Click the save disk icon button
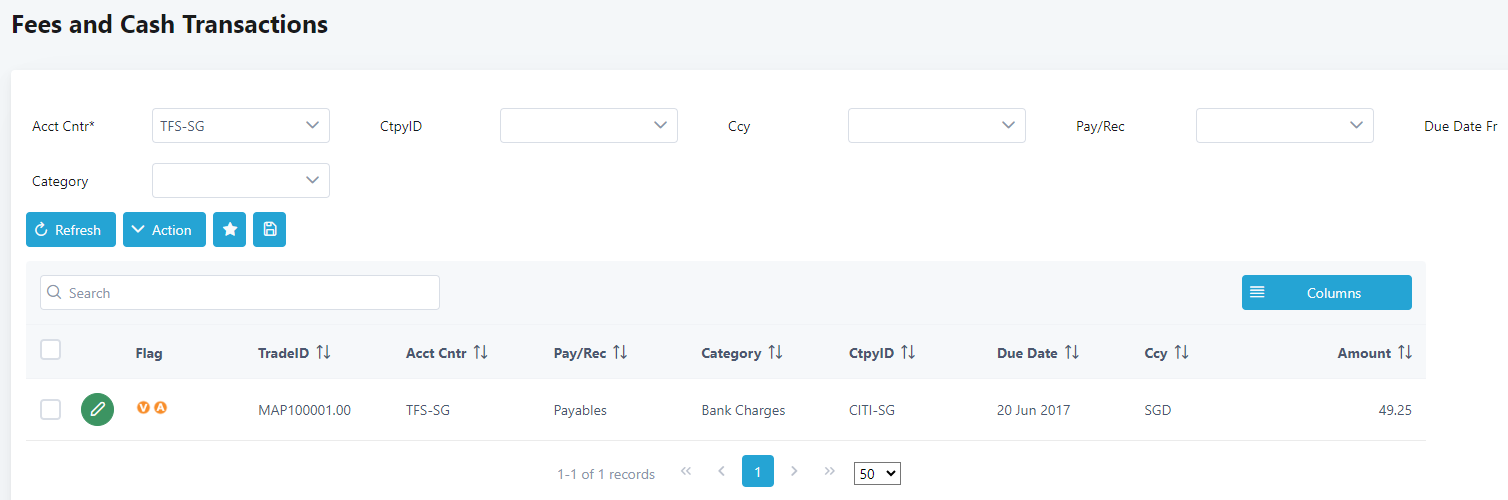Image resolution: width=1508 pixels, height=500 pixels. tap(269, 230)
